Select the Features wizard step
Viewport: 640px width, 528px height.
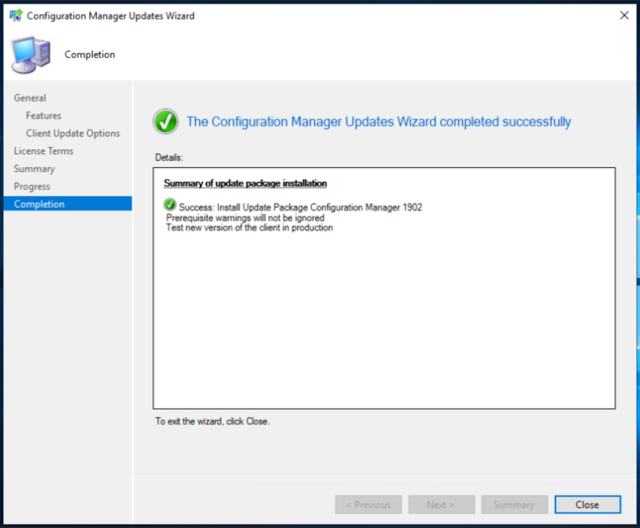pyautogui.click(x=43, y=115)
